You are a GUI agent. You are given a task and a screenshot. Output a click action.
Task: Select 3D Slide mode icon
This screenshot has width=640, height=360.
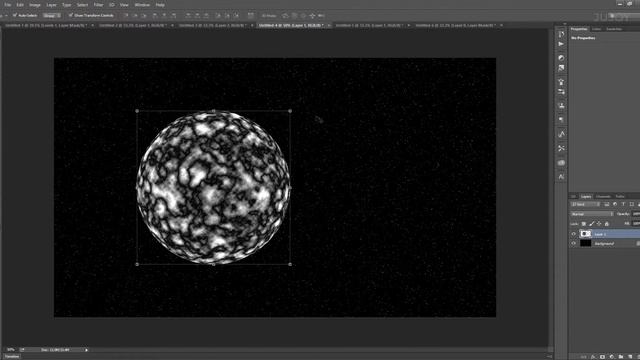[312, 16]
